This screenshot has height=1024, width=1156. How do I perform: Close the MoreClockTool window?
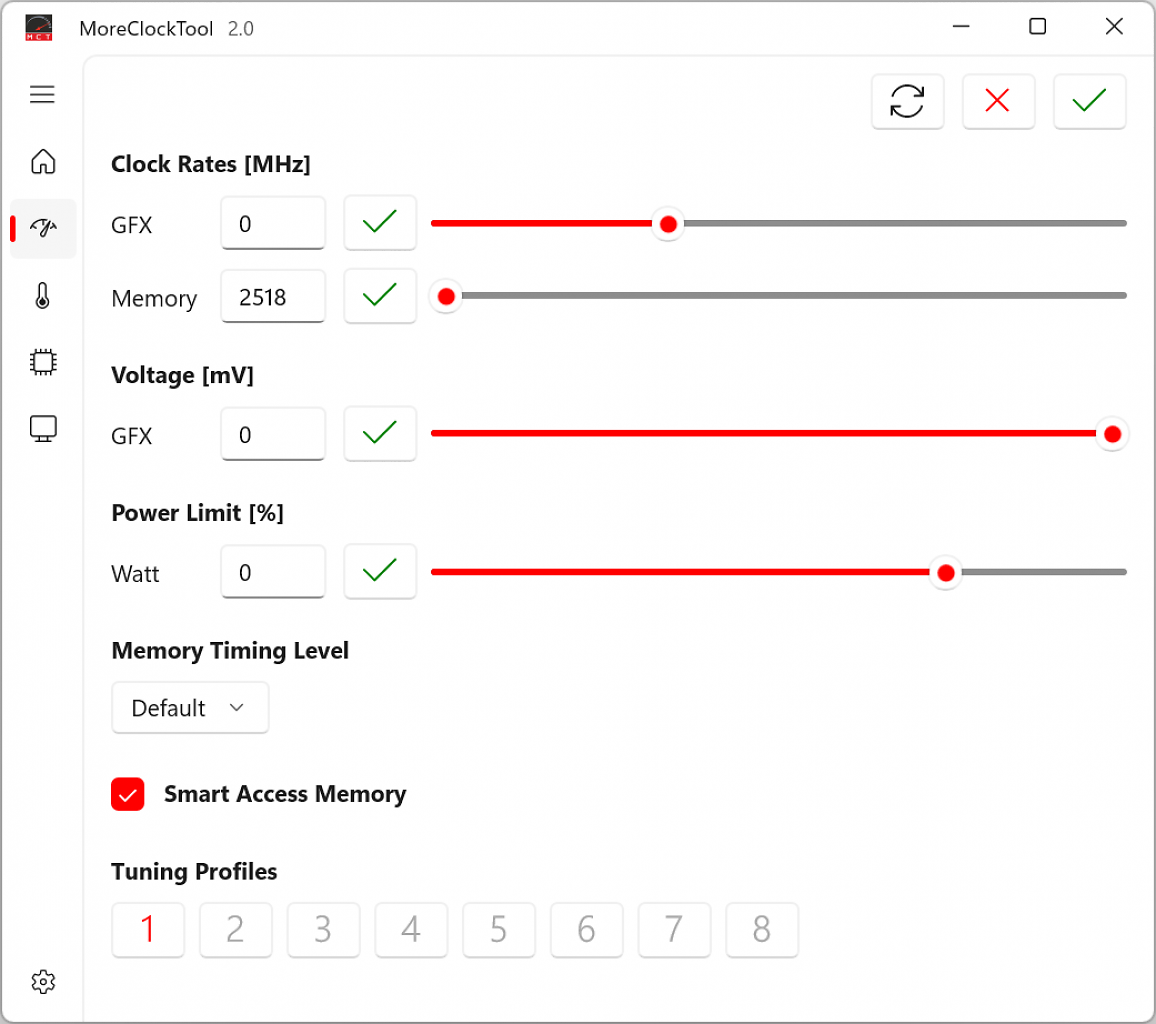(x=1114, y=27)
